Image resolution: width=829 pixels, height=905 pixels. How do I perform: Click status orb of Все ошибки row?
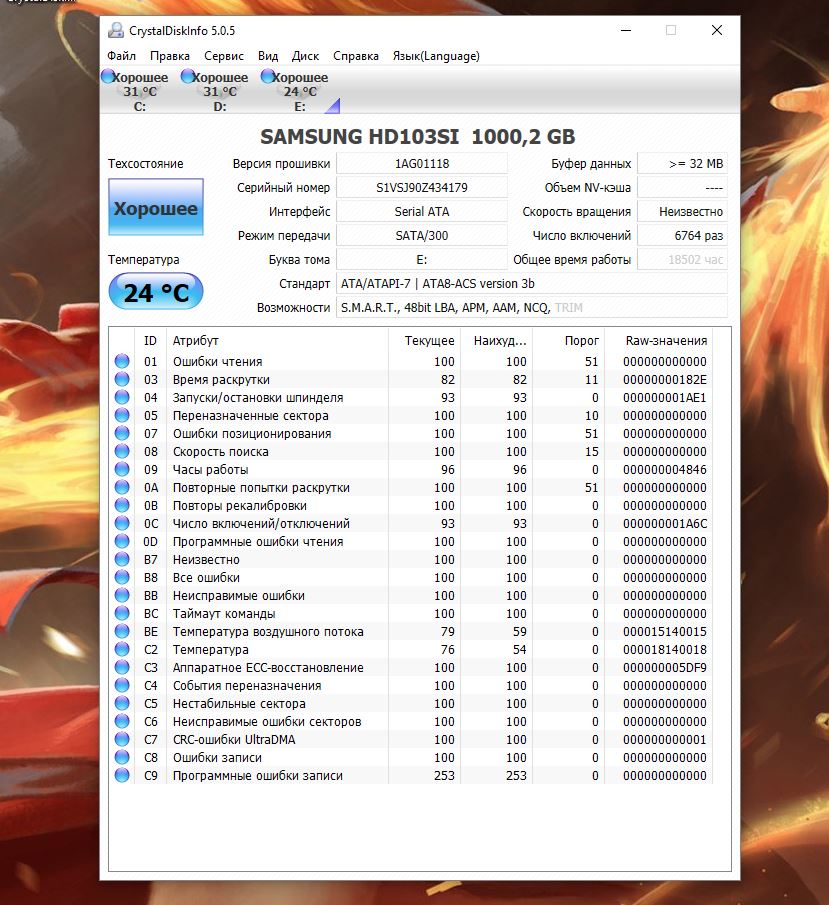[122, 577]
